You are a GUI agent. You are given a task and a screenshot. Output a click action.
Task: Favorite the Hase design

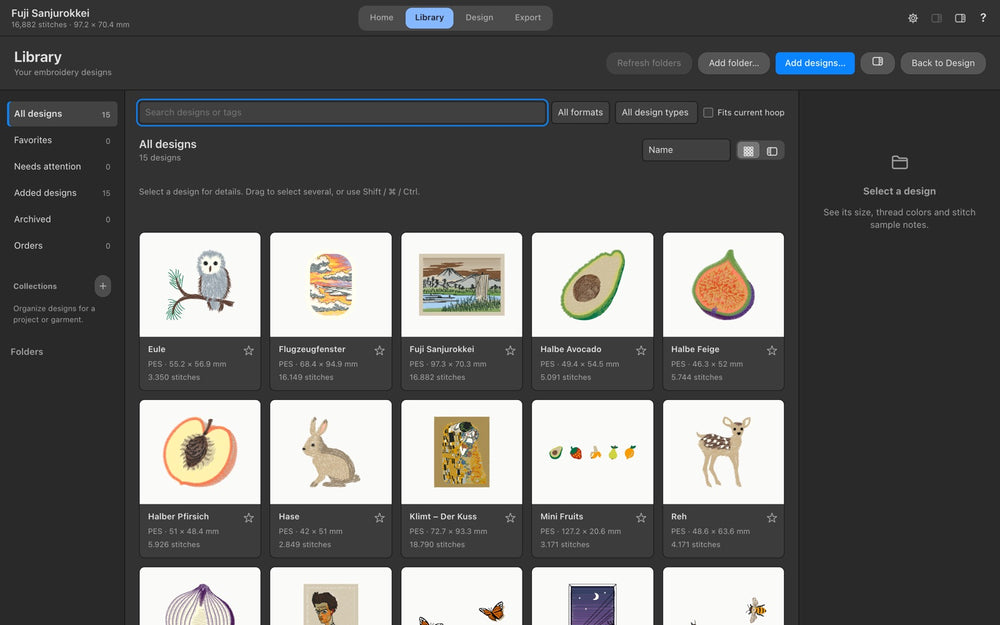pyautogui.click(x=379, y=518)
